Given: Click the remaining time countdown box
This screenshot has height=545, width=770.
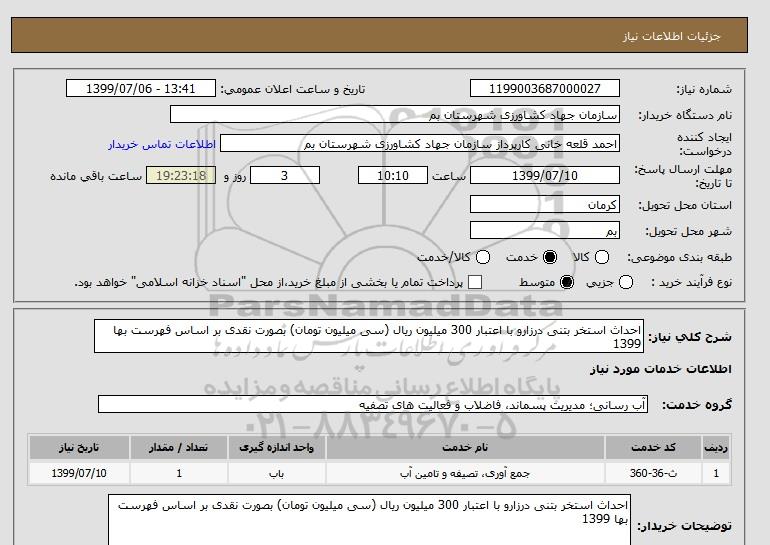Looking at the screenshot, I should point(181,175).
